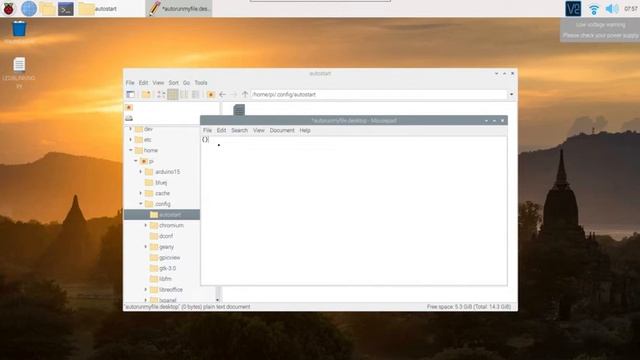The width and height of the screenshot is (640, 360).
Task: Expand the geany folder in tree
Action: (145, 247)
